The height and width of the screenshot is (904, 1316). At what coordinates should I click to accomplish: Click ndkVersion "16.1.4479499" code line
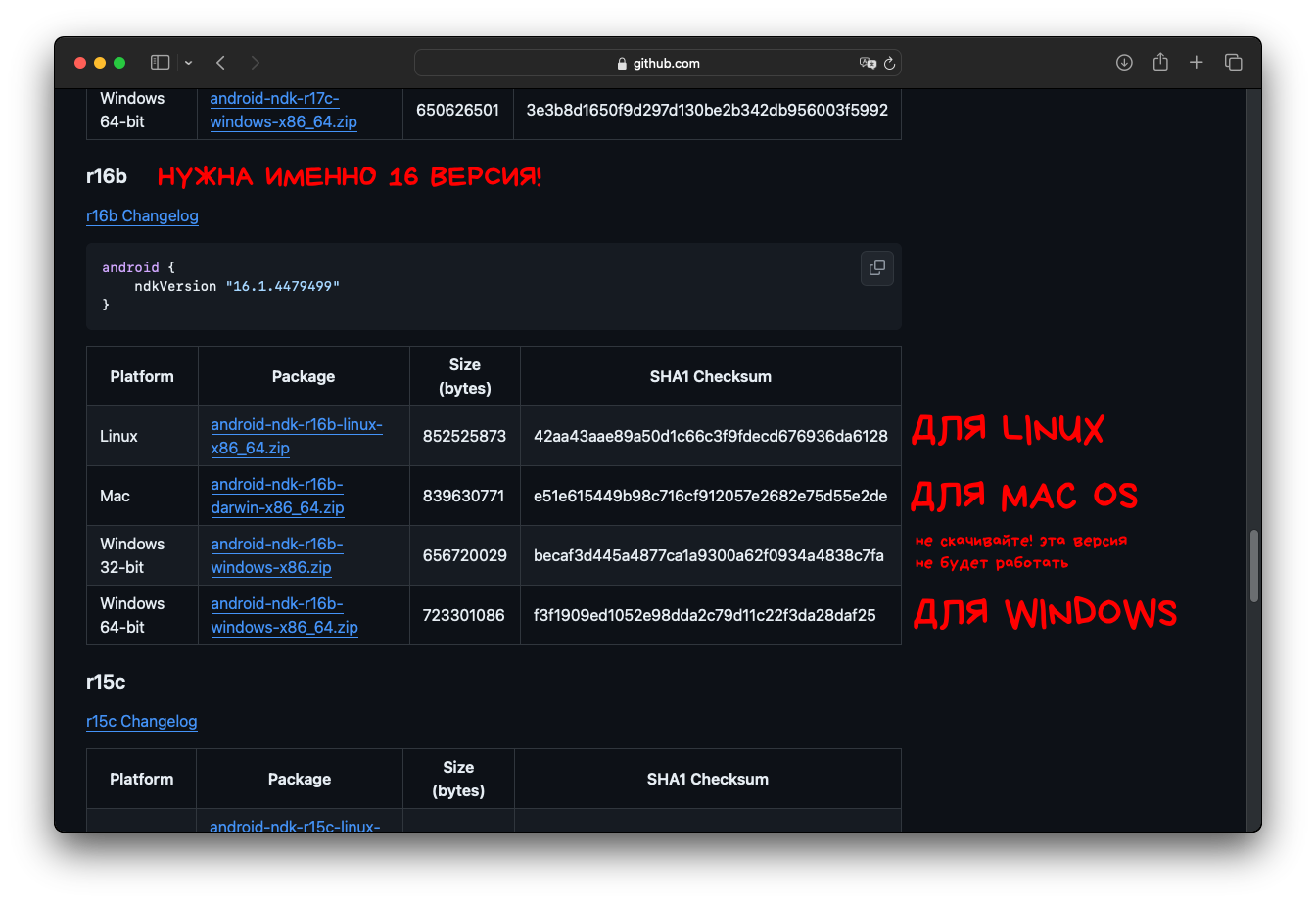coord(237,286)
